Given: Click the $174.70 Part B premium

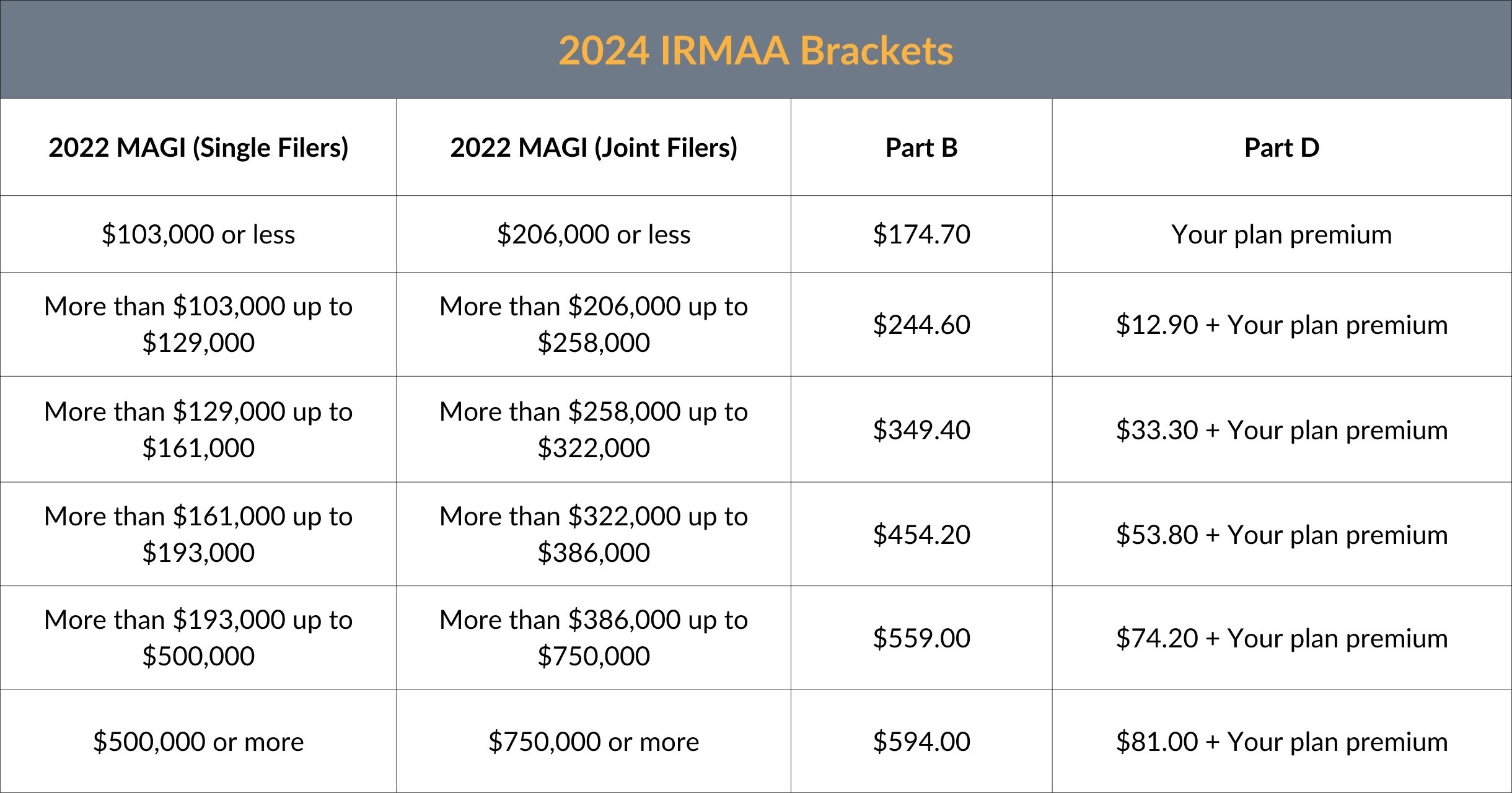Looking at the screenshot, I should [x=921, y=234].
